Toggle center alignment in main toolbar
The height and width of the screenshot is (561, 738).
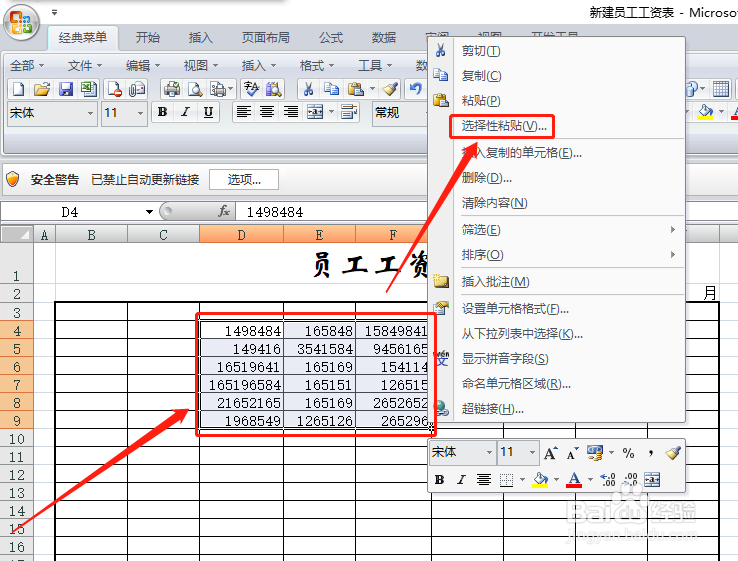(267, 112)
